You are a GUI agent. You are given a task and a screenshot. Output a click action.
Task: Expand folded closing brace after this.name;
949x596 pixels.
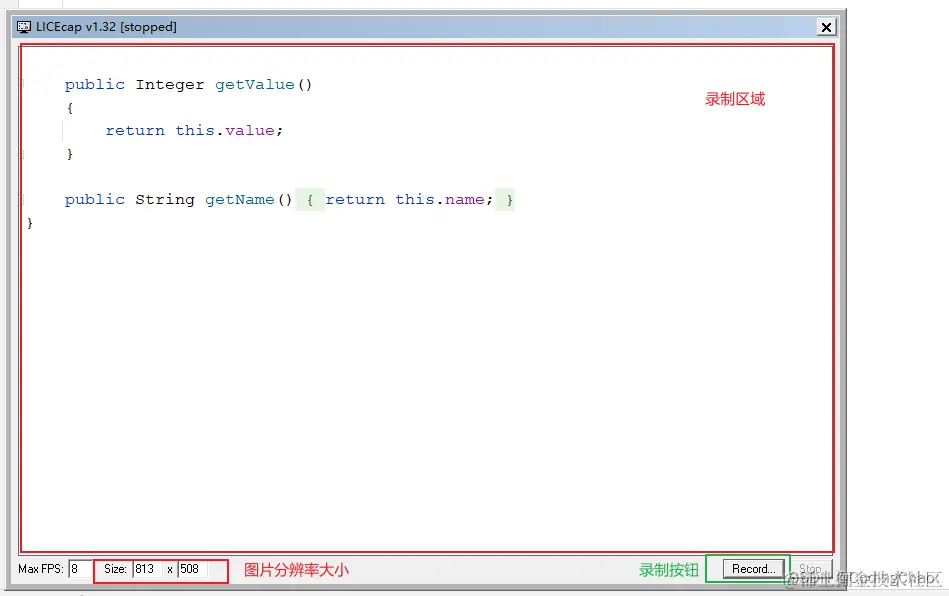(x=505, y=200)
